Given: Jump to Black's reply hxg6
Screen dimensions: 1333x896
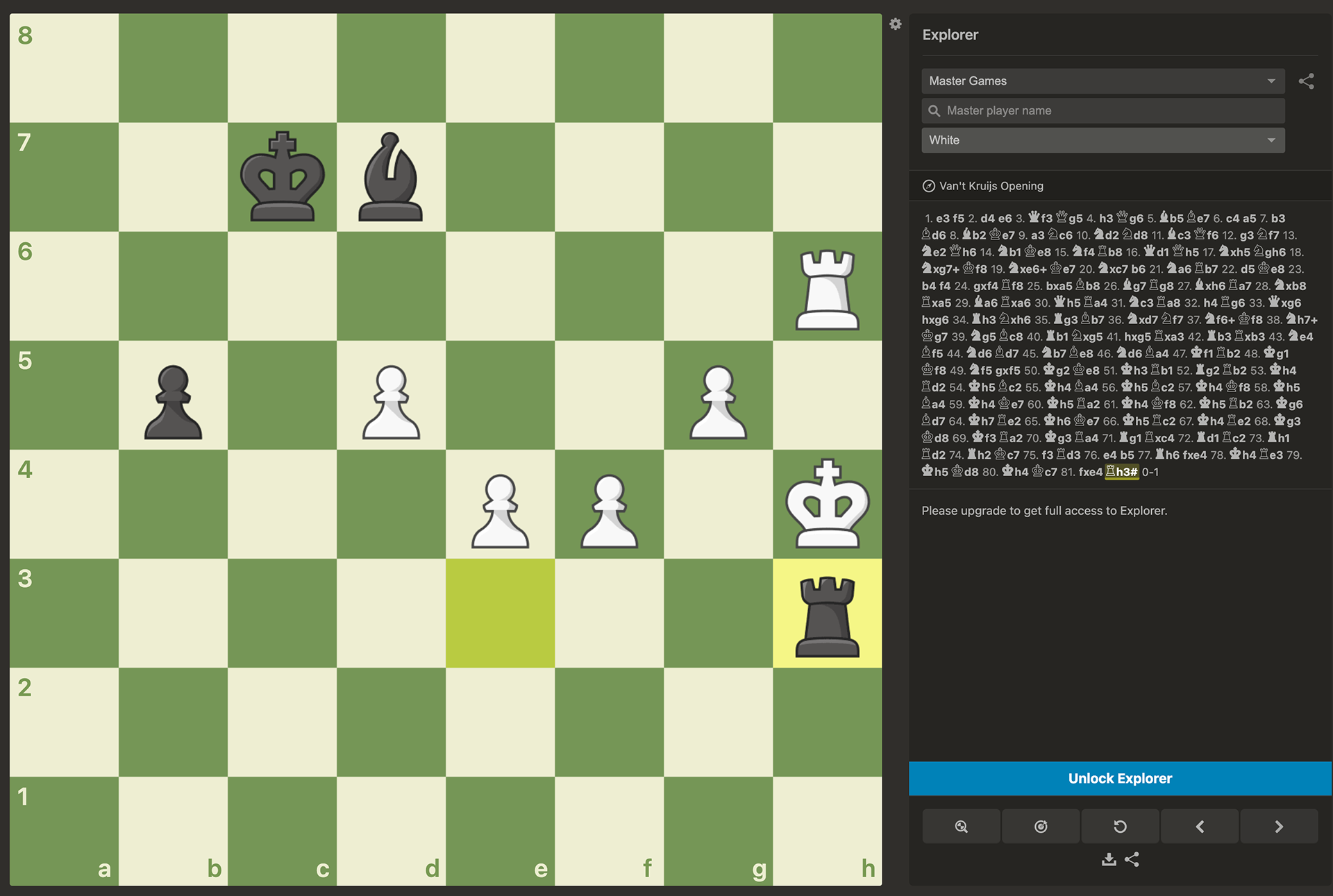Looking at the screenshot, I should [x=935, y=320].
